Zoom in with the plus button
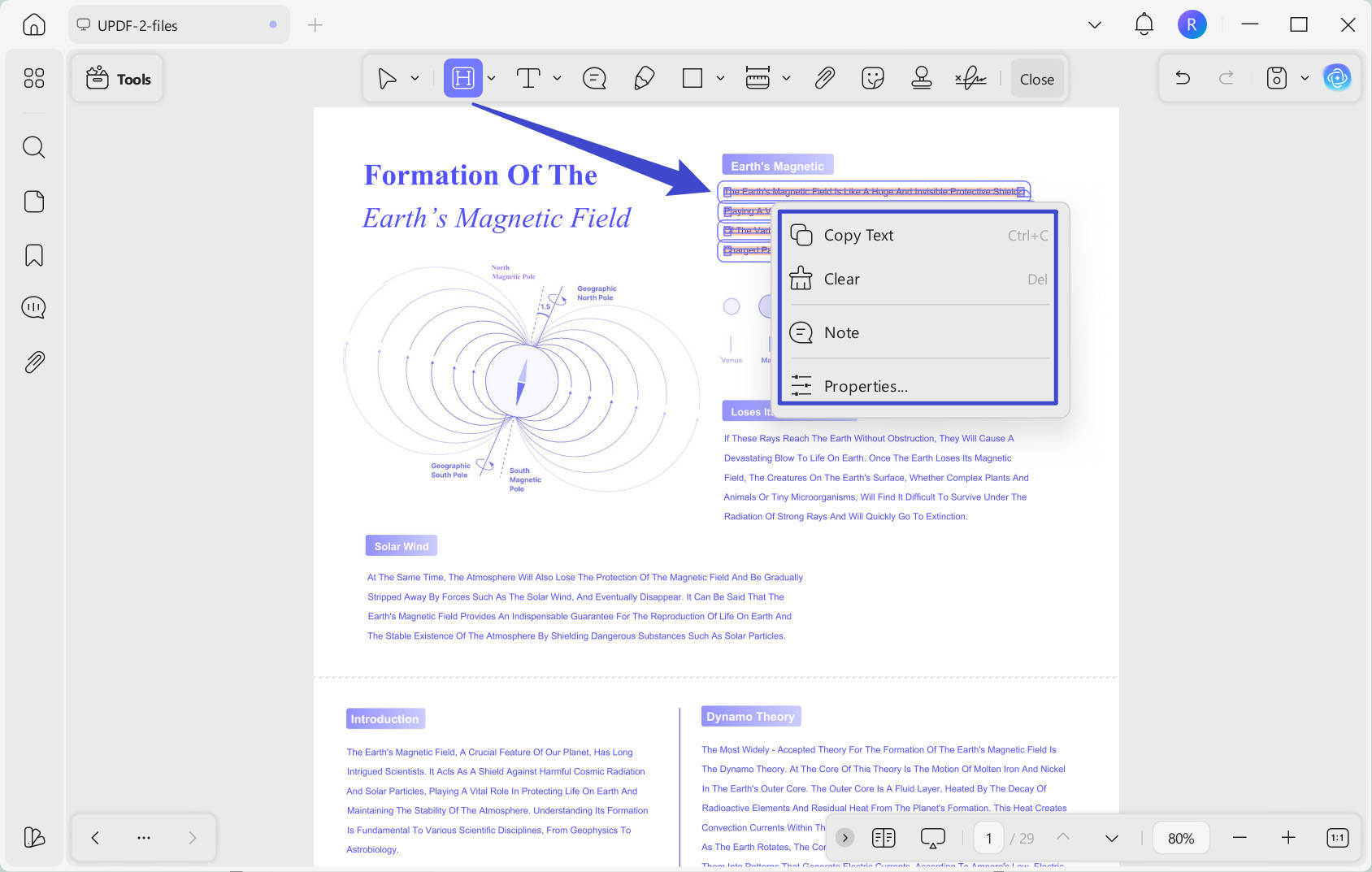 (1288, 838)
